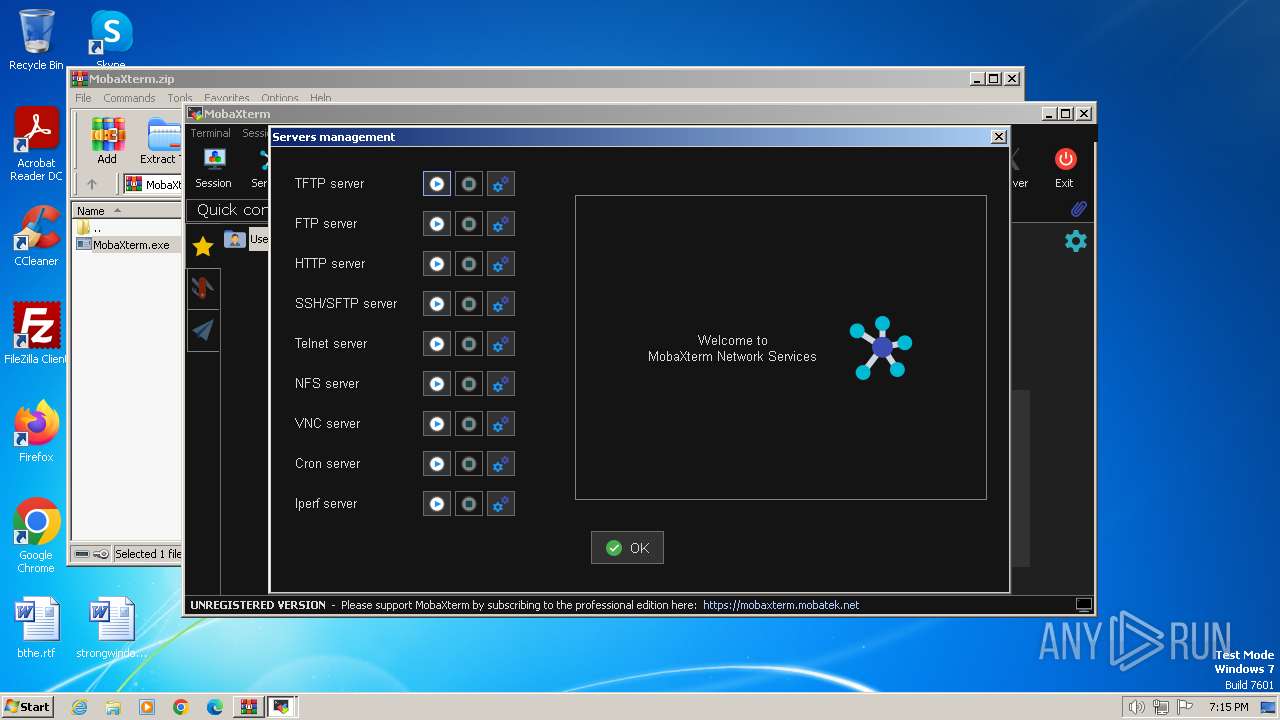Screen dimensions: 1280x720
Task: Confirm with the OK button
Action: tap(627, 548)
